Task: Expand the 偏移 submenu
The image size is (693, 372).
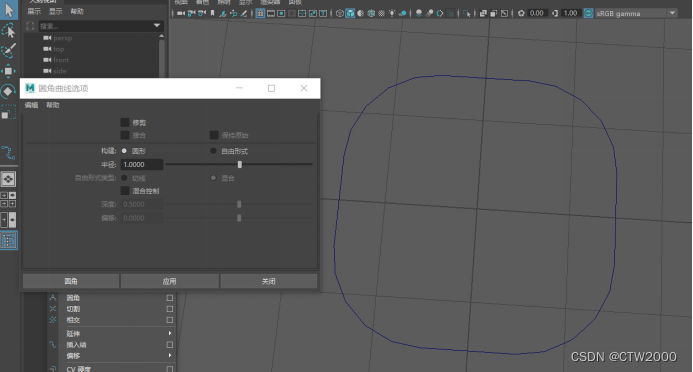Action: [170, 355]
